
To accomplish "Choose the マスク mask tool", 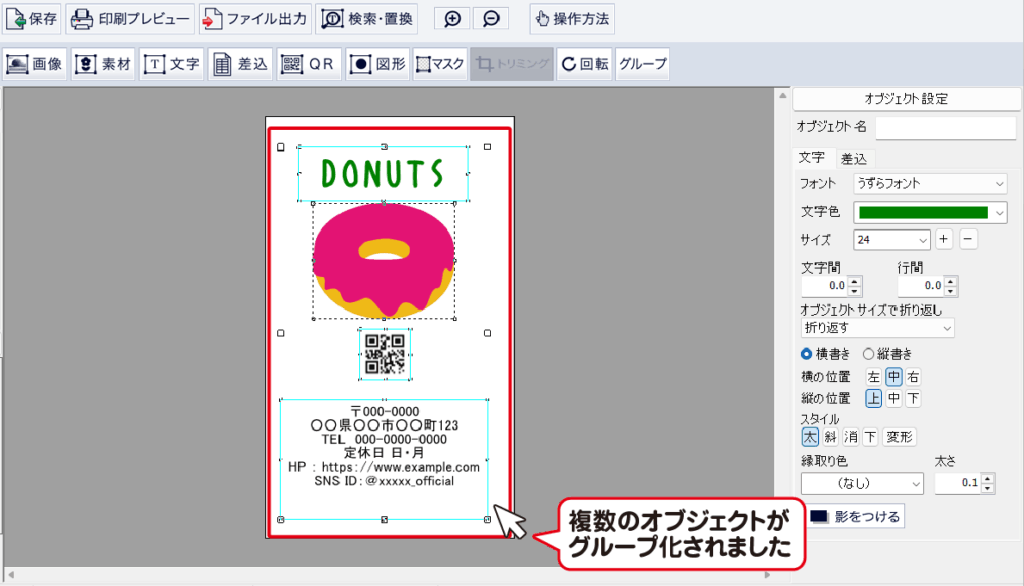I will pyautogui.click(x=440, y=64).
